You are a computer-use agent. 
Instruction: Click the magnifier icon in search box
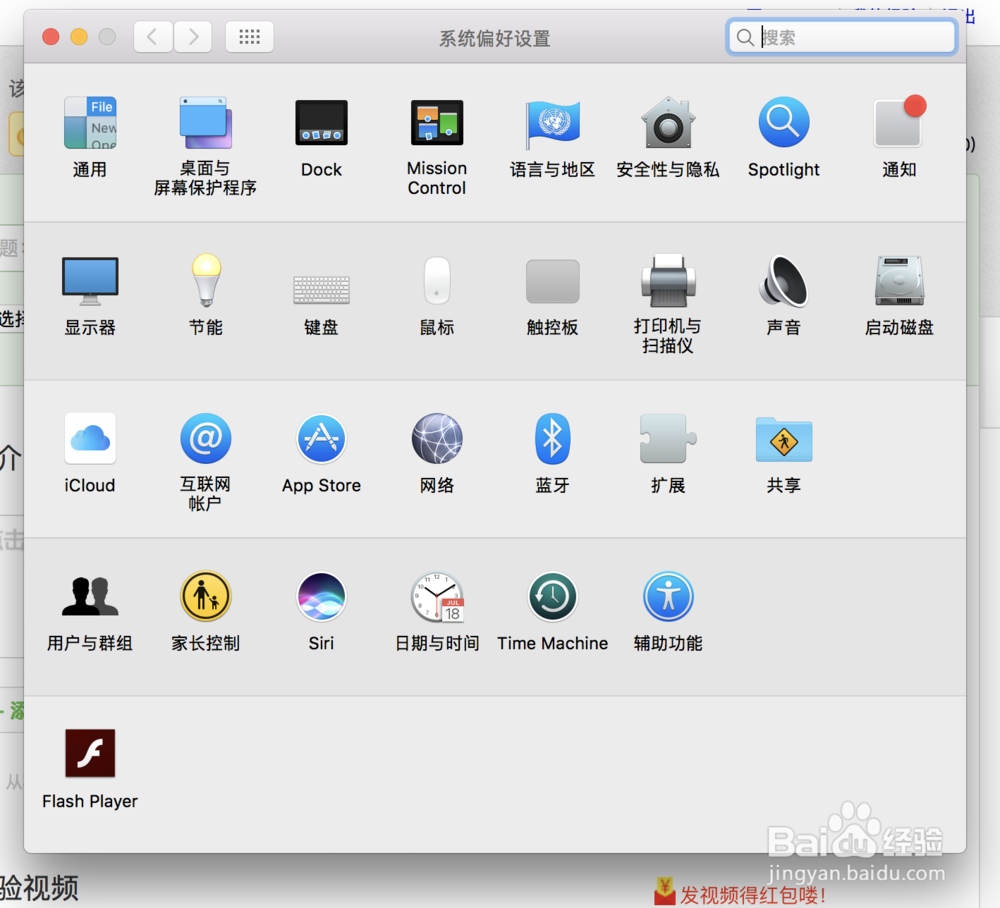coord(745,38)
